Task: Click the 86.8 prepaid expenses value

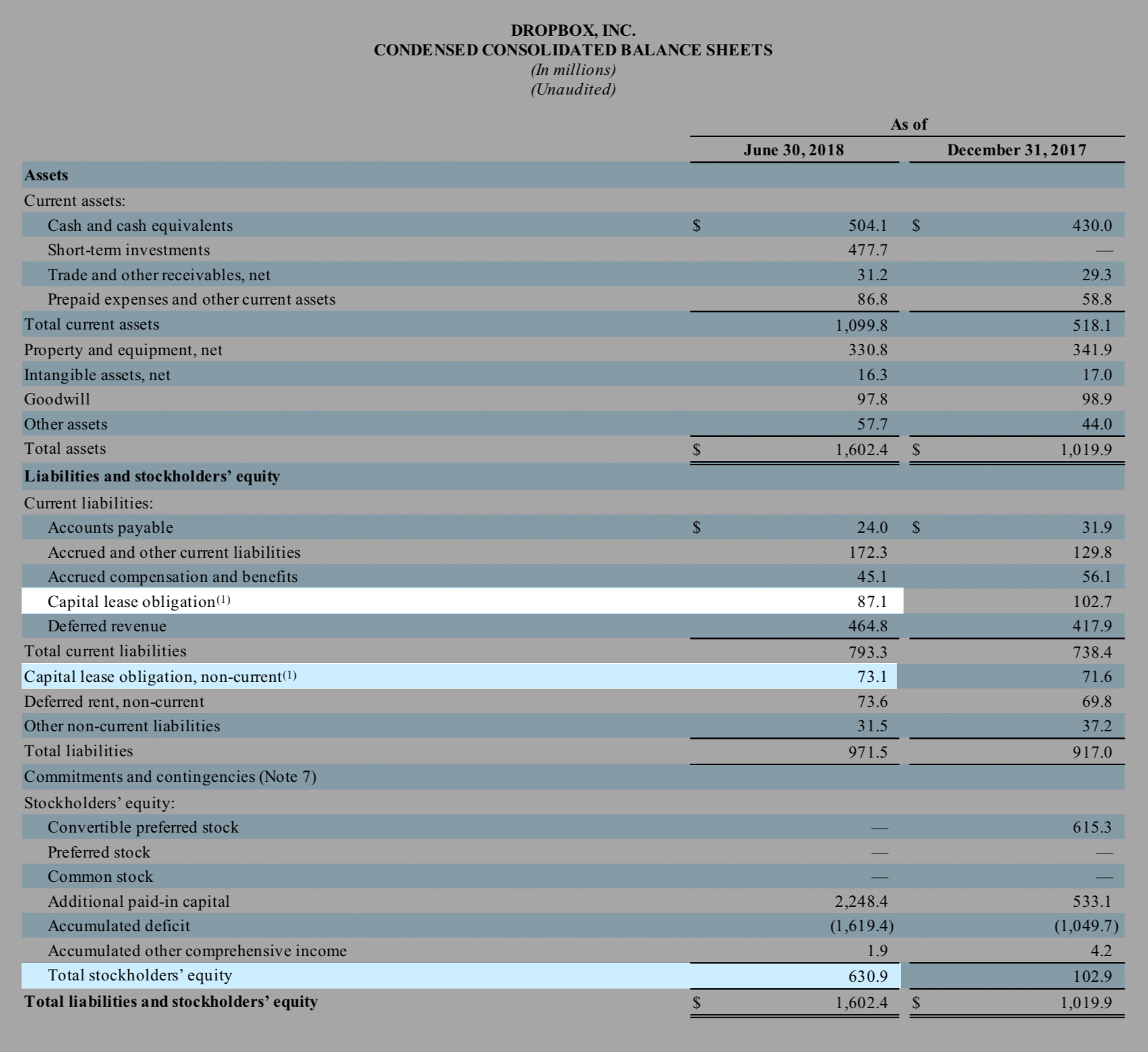Action: [x=872, y=299]
